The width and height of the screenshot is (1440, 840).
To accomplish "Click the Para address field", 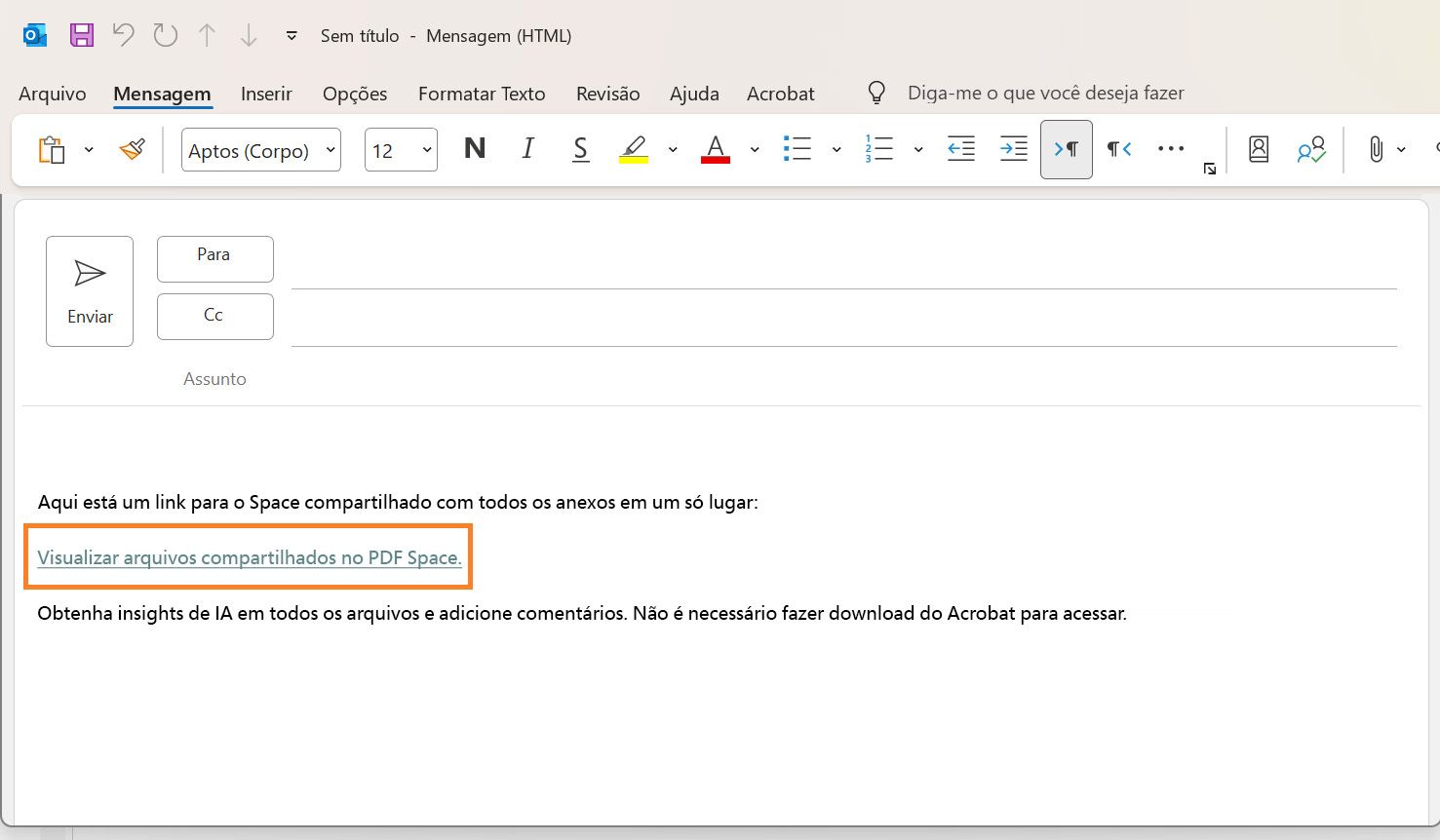I will (844, 263).
